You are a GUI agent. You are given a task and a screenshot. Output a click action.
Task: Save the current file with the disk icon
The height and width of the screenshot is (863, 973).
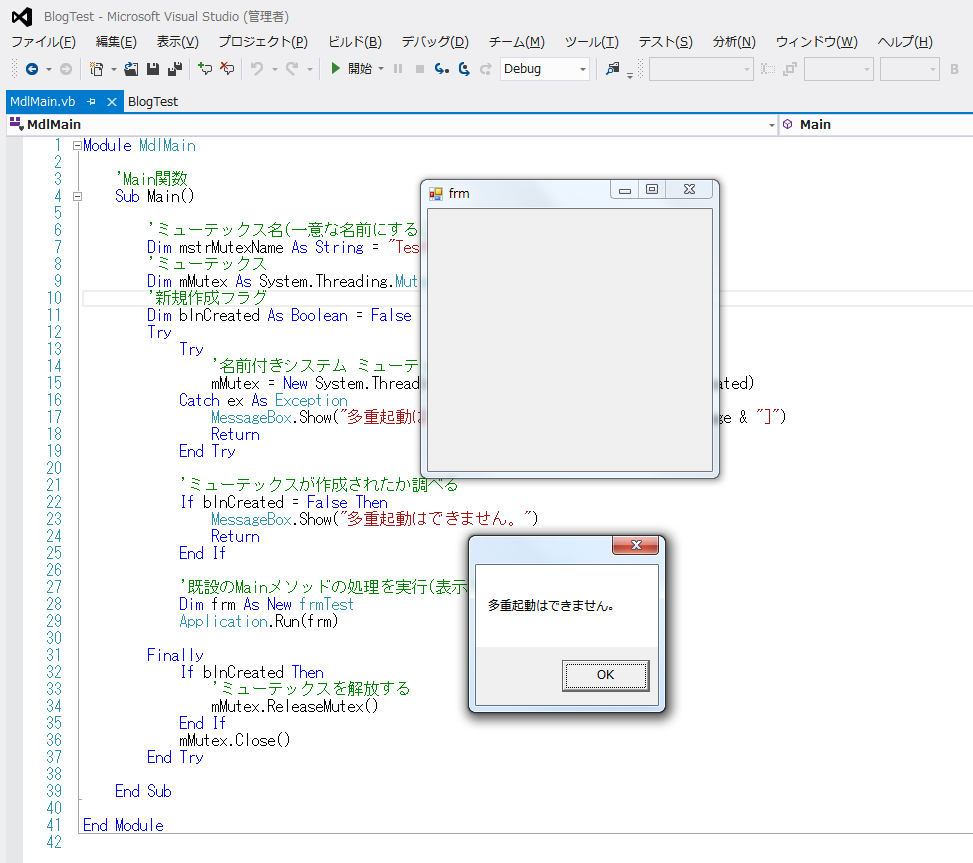[153, 69]
